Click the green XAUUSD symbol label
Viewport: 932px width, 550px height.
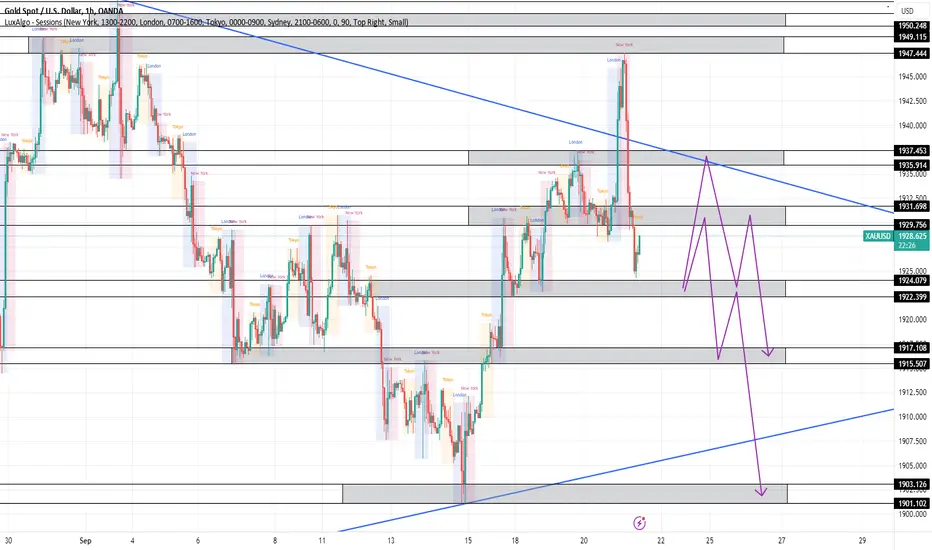[x=878, y=236]
